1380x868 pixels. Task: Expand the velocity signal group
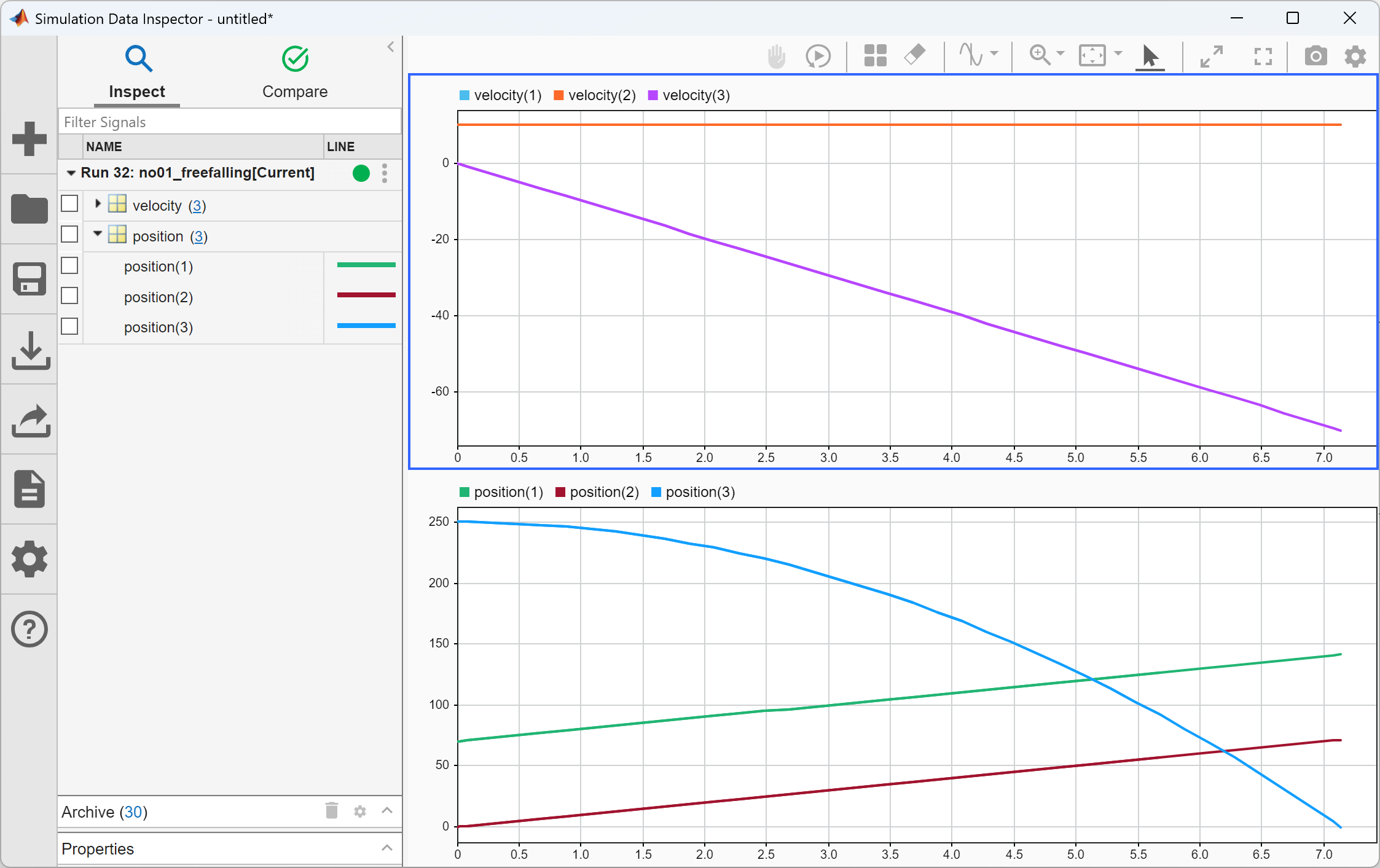point(98,204)
